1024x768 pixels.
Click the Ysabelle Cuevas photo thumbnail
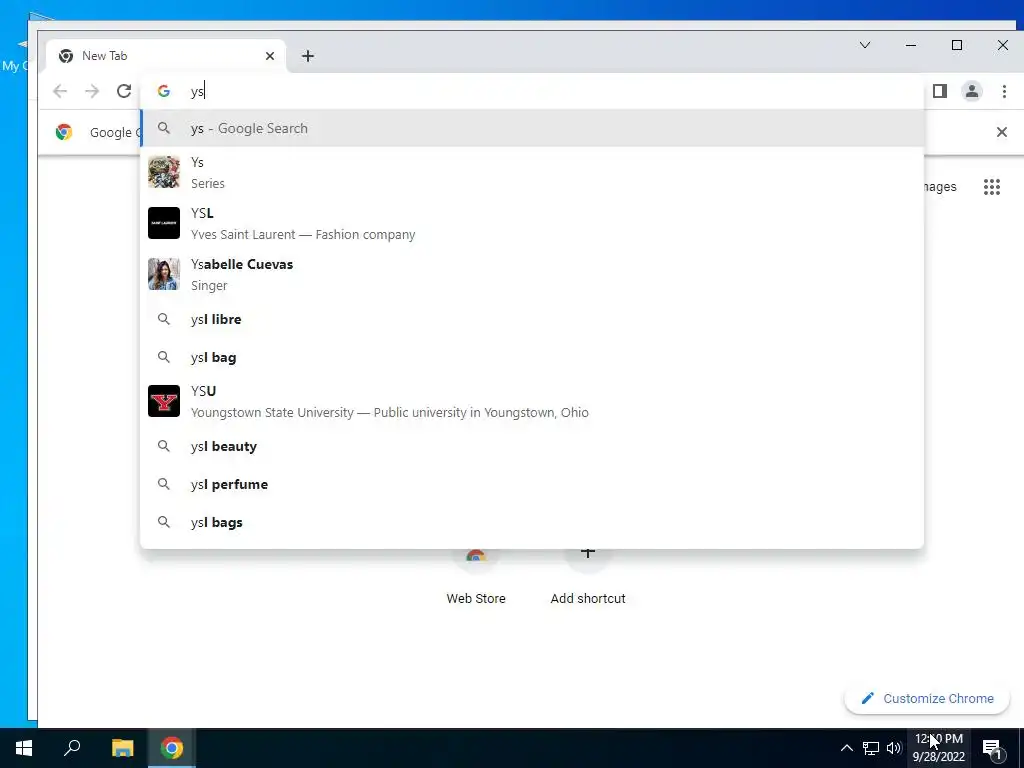tap(164, 274)
